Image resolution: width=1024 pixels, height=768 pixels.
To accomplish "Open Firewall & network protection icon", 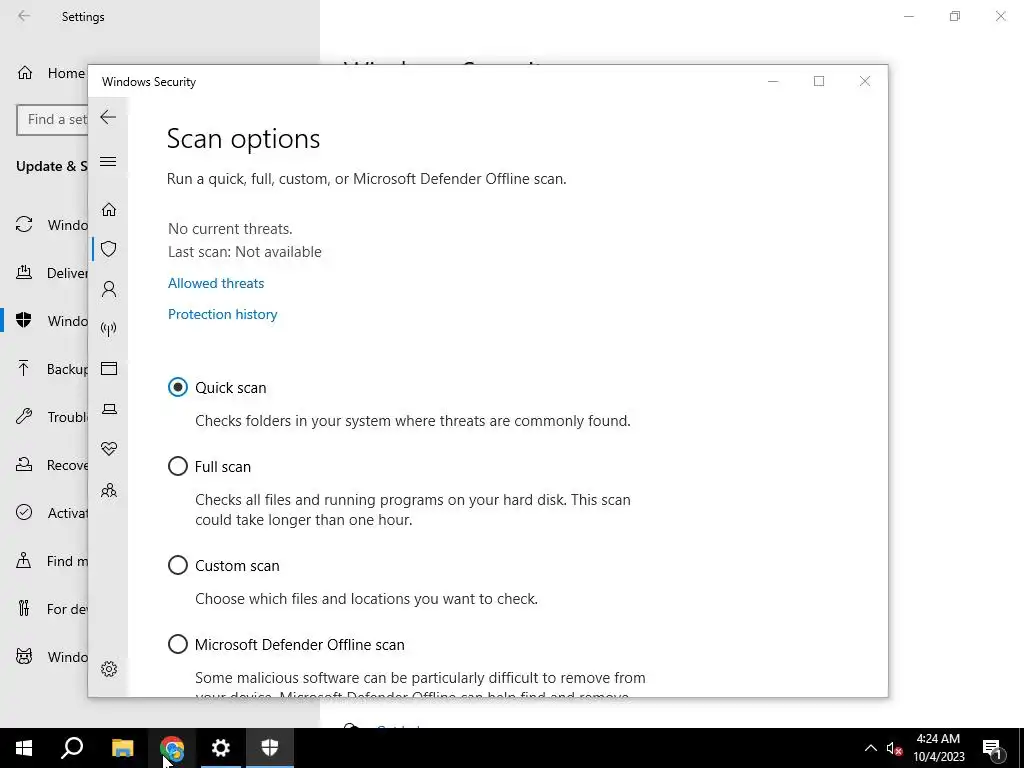I will 109,328.
